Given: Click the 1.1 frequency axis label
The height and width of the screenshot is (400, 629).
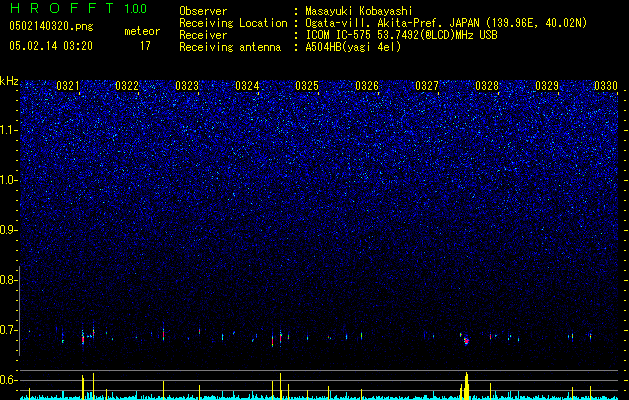Looking at the screenshot, I should [x=8, y=130].
